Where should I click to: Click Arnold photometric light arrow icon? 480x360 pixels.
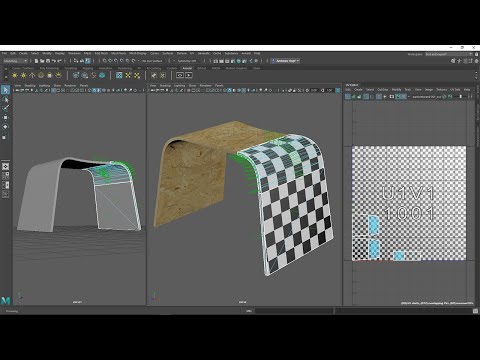click(x=32, y=76)
